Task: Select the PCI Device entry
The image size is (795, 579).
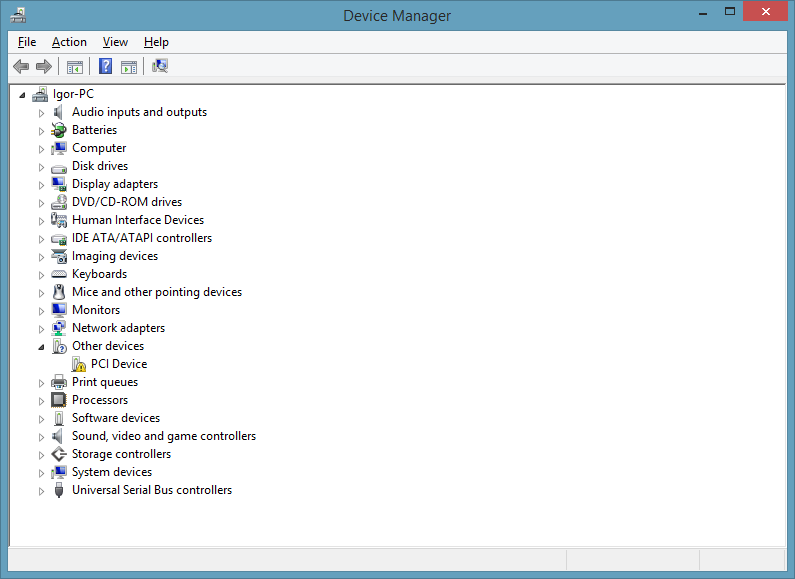Action: (119, 364)
